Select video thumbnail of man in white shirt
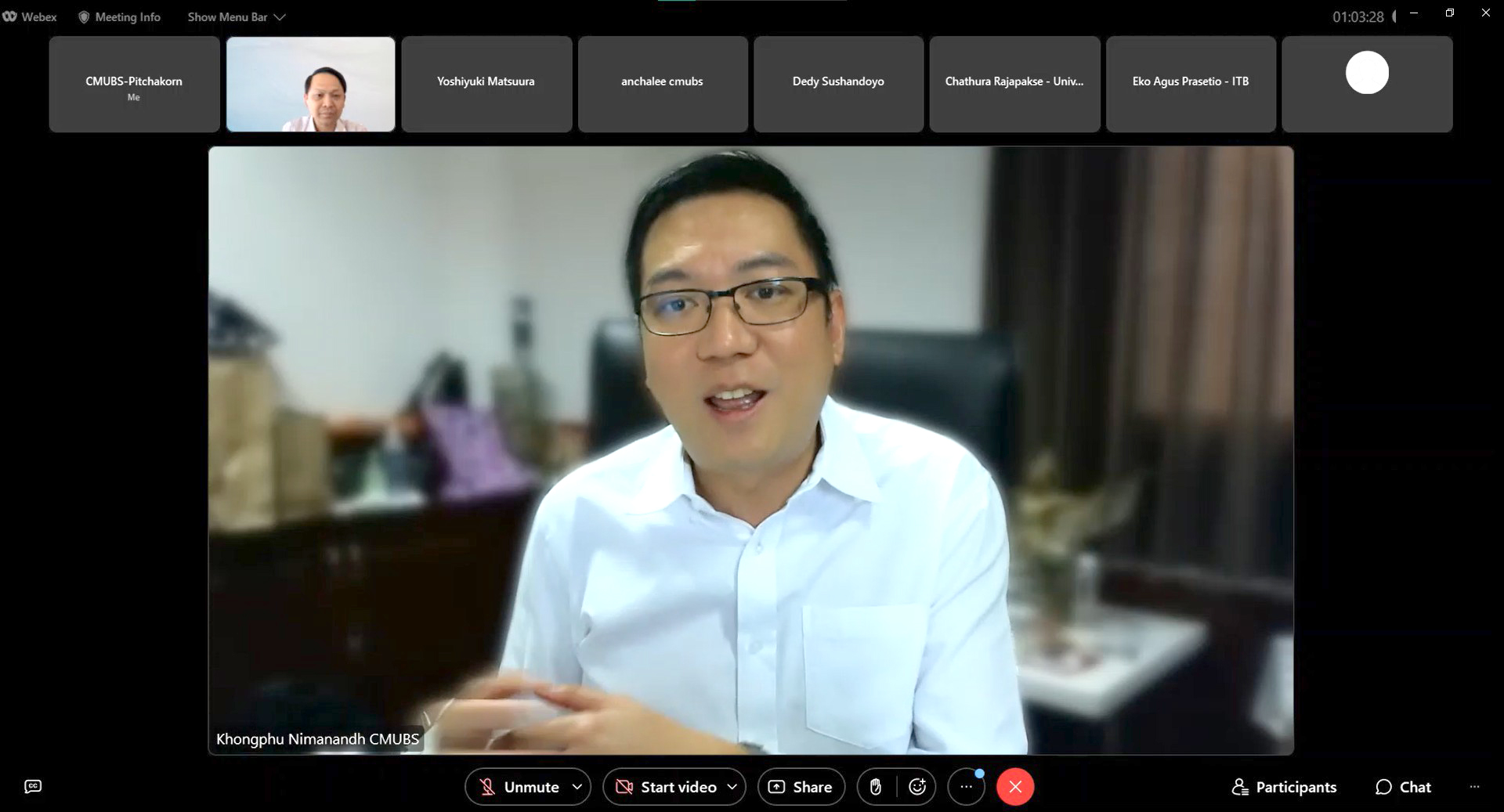The height and width of the screenshot is (812, 1504). [310, 84]
